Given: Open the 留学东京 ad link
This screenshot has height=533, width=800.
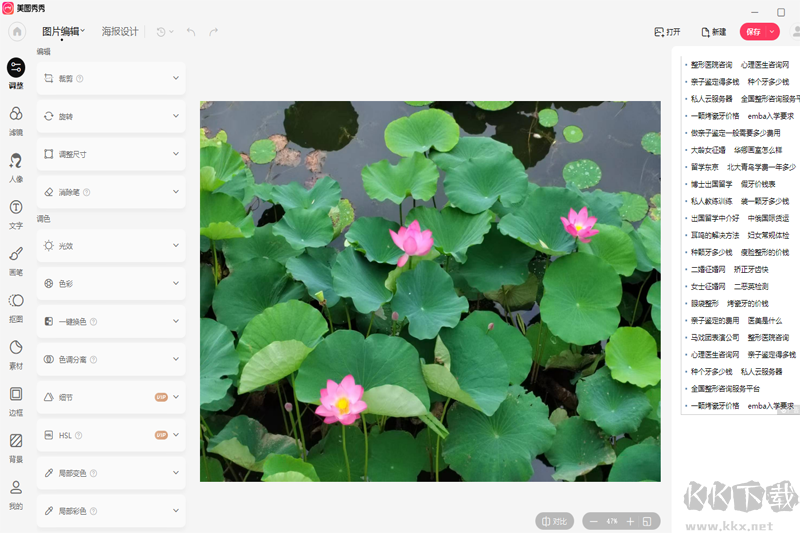Looking at the screenshot, I should (x=705, y=167).
